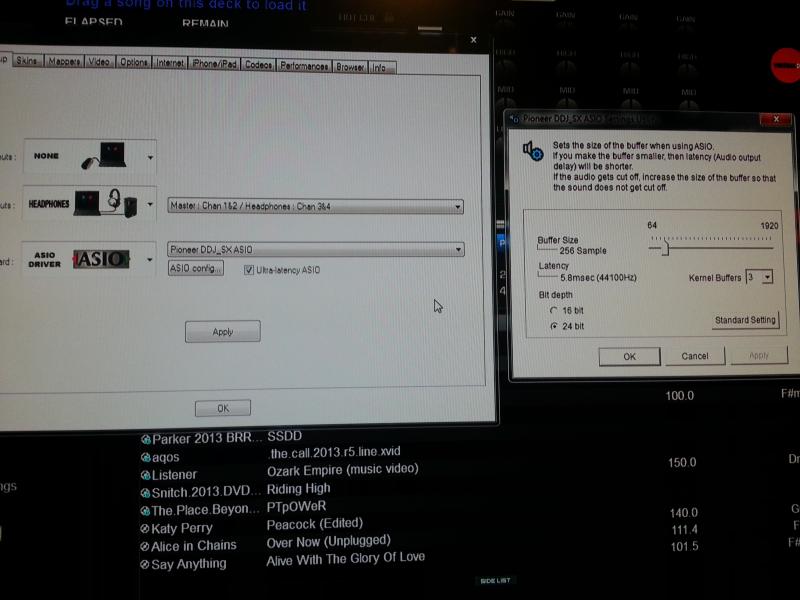Select Ozark Empire (music video) title
Viewport: 800px width, 600px height.
[x=343, y=470]
